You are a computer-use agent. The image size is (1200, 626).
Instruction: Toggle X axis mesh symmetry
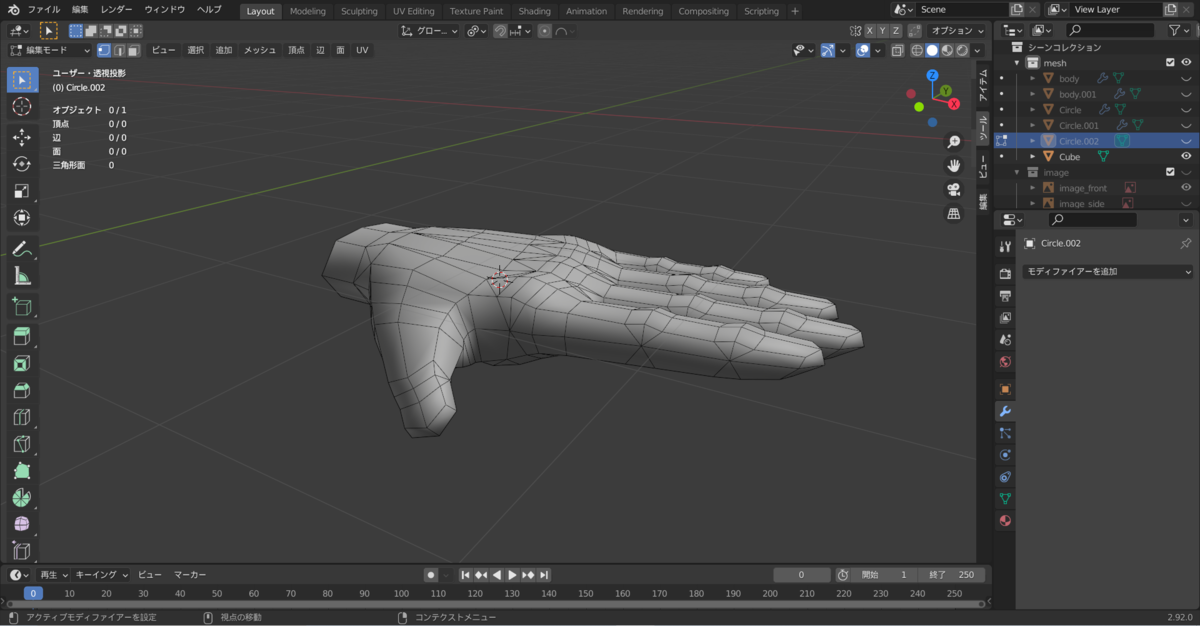point(869,31)
